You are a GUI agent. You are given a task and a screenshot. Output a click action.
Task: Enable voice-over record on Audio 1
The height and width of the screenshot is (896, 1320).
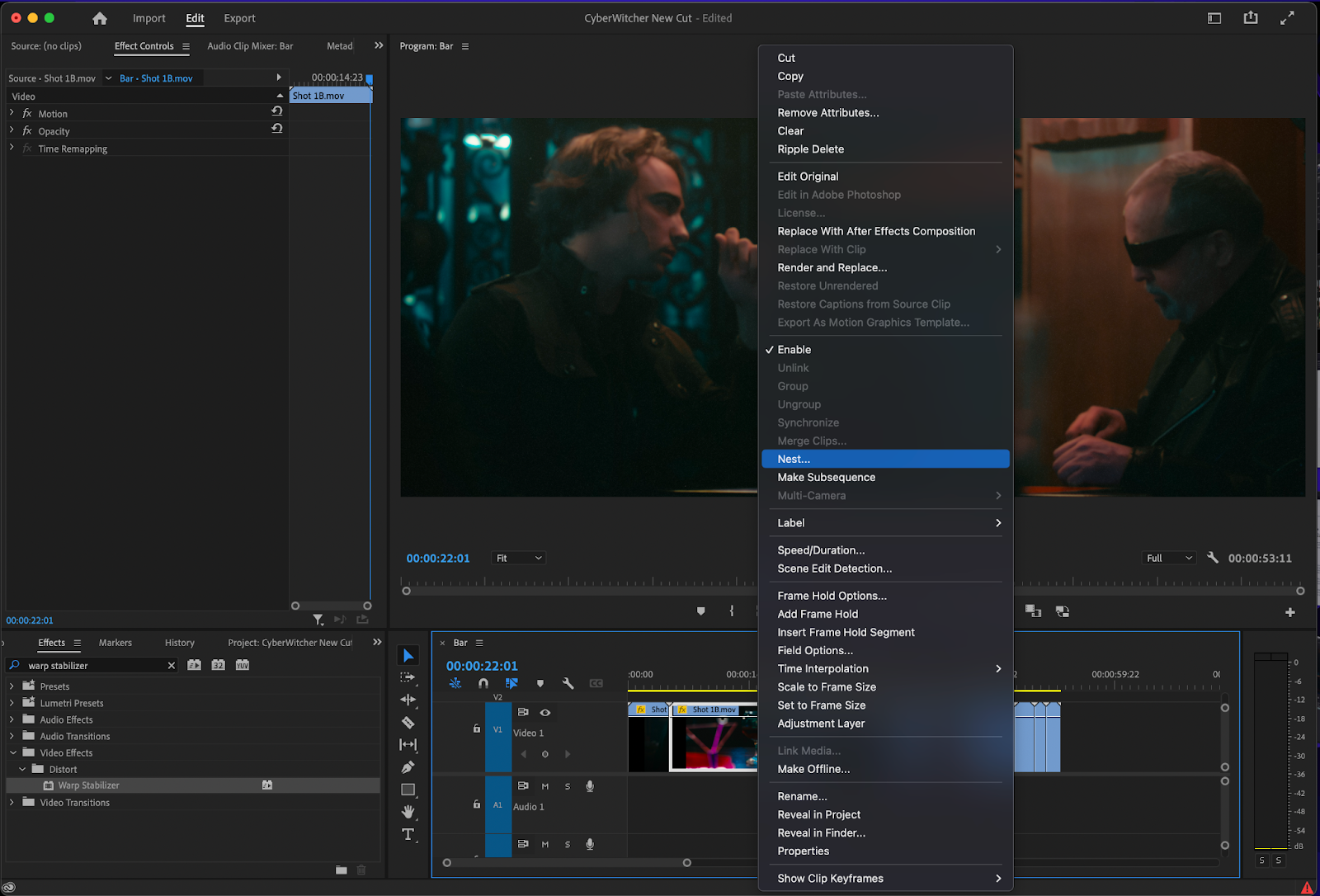[590, 786]
